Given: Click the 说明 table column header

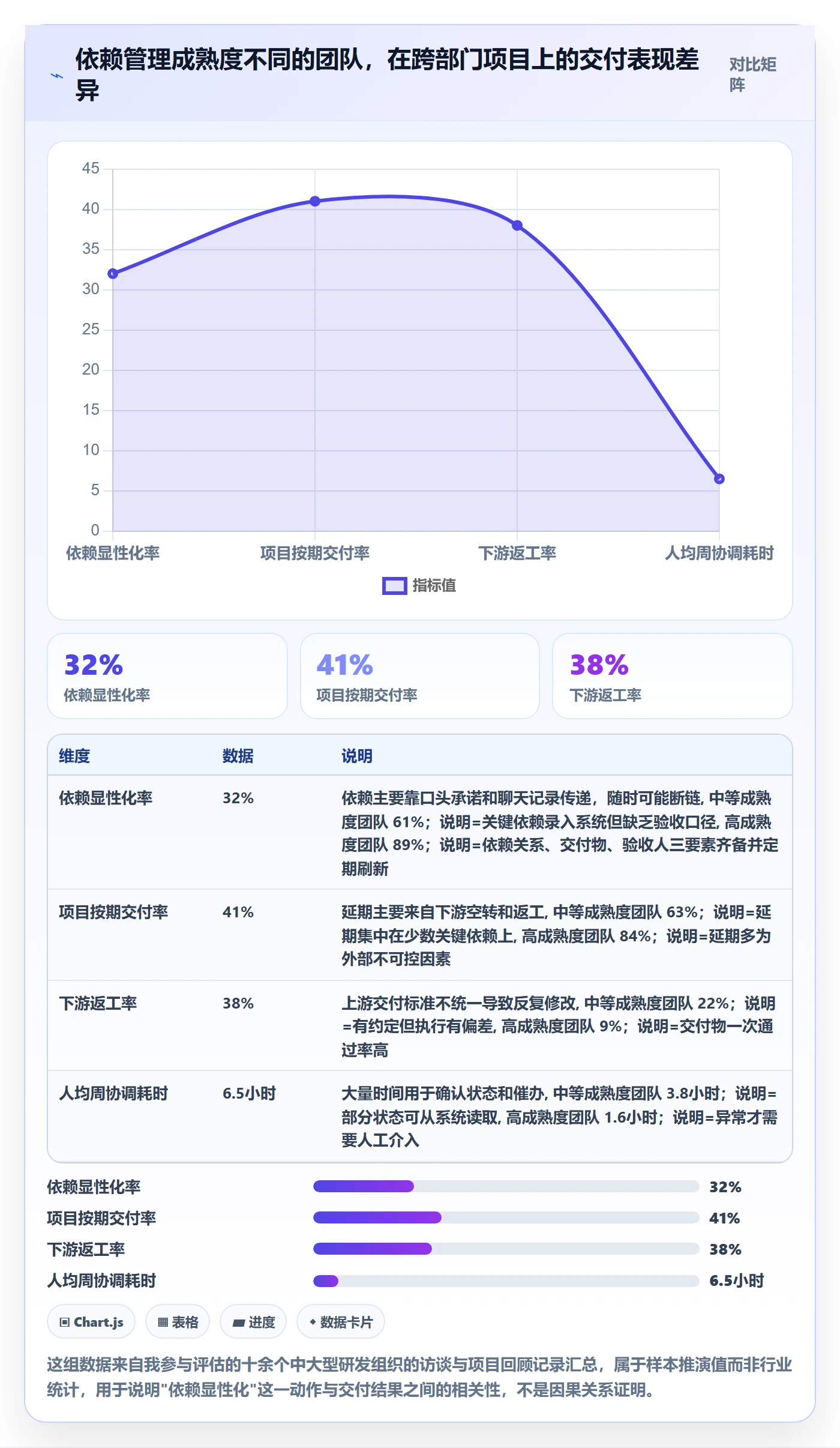Looking at the screenshot, I should (x=357, y=756).
